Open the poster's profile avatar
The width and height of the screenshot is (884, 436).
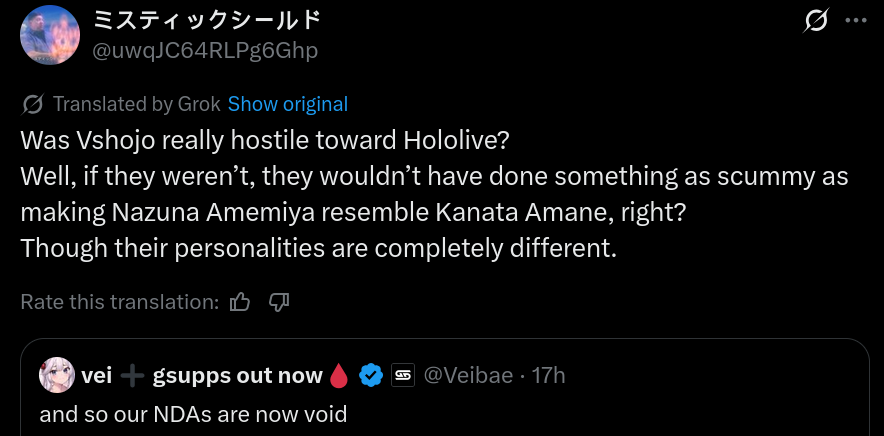point(50,35)
